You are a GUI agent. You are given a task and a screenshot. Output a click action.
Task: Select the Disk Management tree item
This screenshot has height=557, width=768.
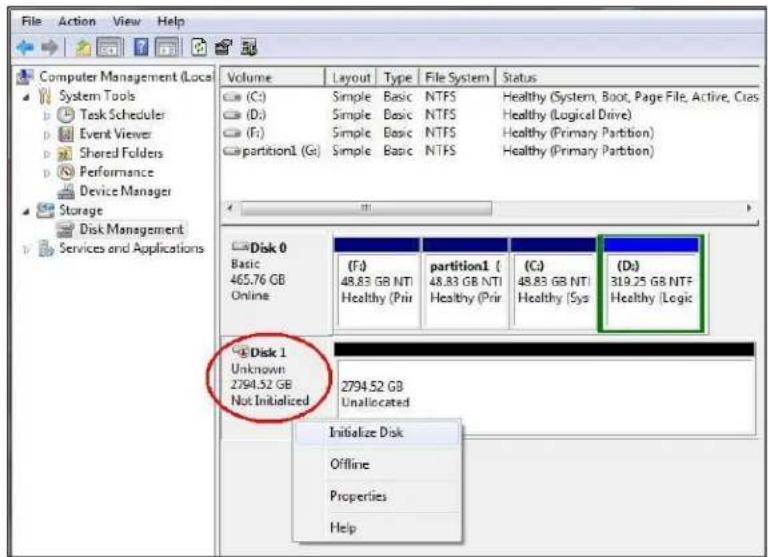tap(131, 229)
